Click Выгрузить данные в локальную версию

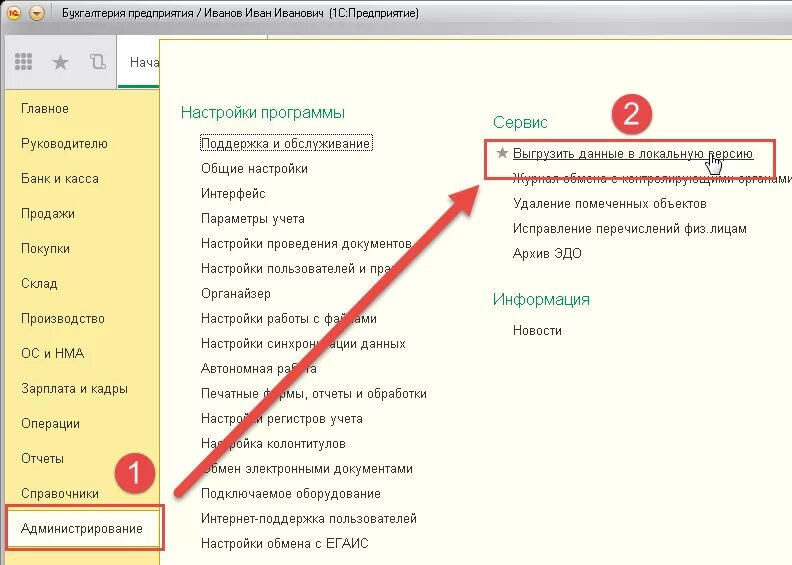pyautogui.click(x=633, y=153)
